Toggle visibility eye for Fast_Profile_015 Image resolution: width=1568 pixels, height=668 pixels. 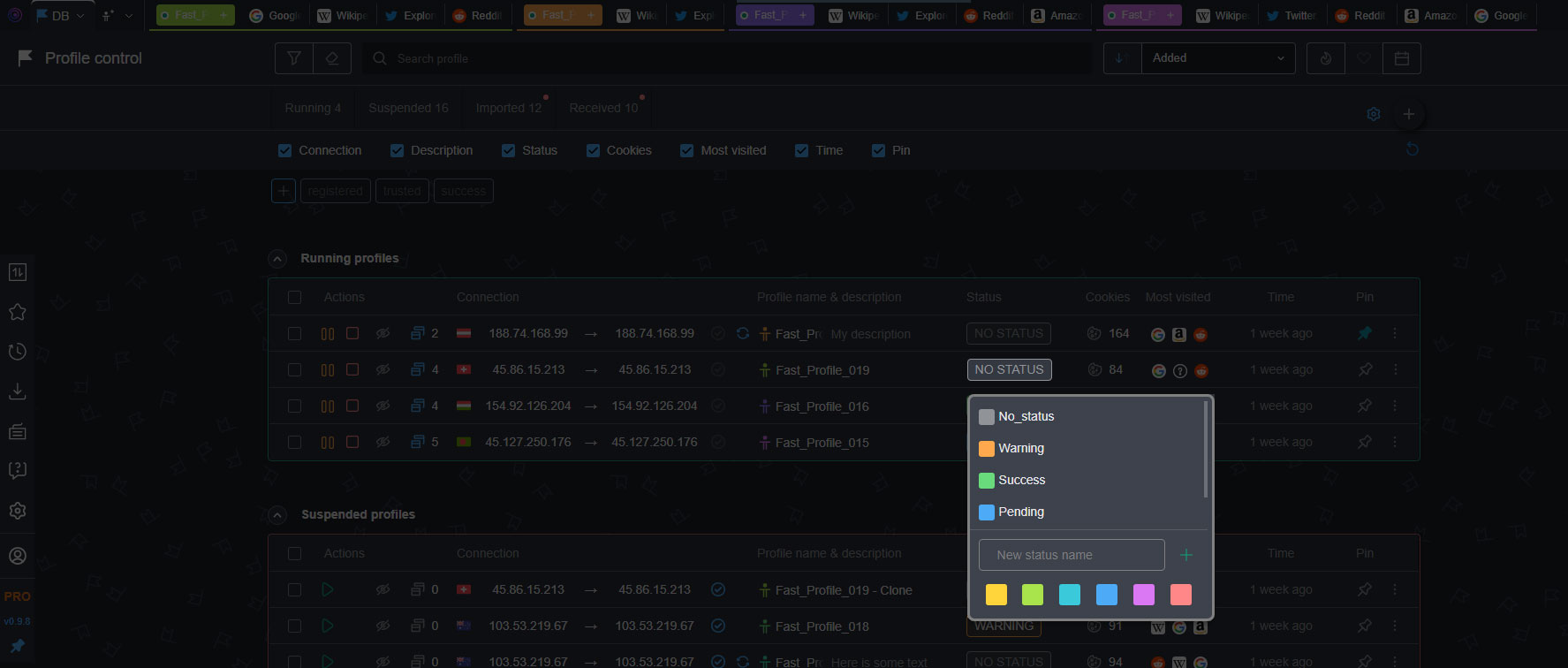click(x=383, y=442)
